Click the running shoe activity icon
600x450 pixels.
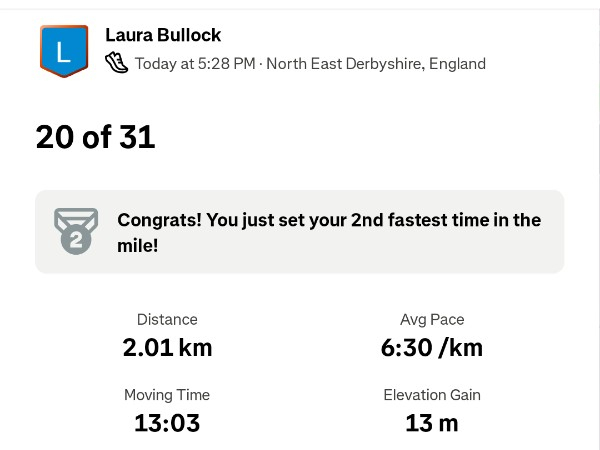117,63
